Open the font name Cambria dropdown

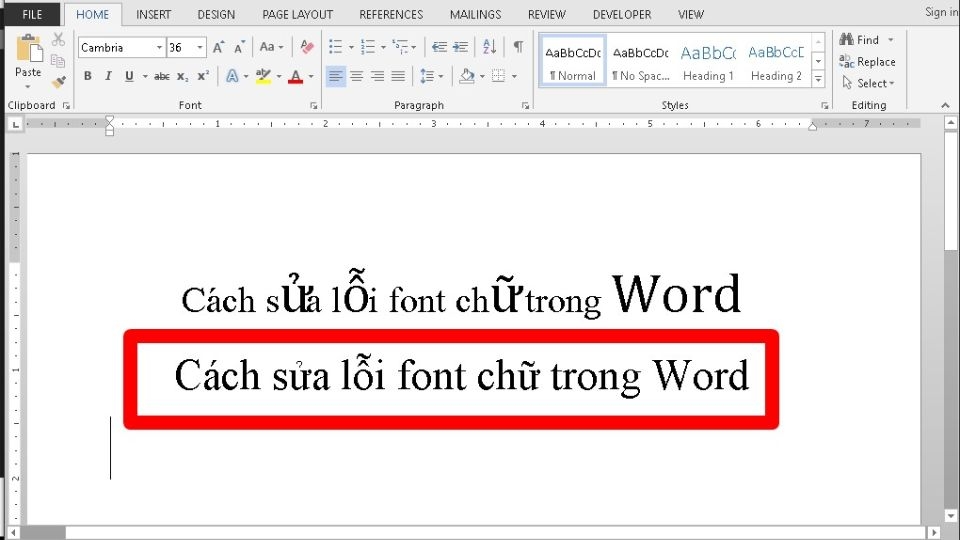click(159, 47)
